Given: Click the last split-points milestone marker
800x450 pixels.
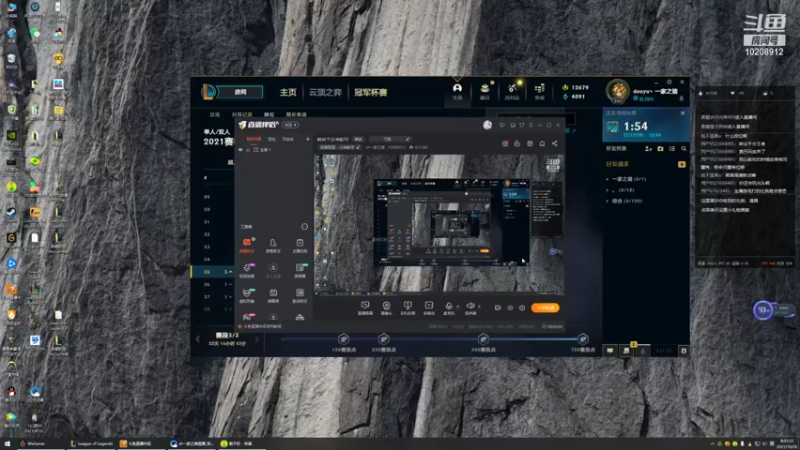Looking at the screenshot, I should pyautogui.click(x=583, y=339).
